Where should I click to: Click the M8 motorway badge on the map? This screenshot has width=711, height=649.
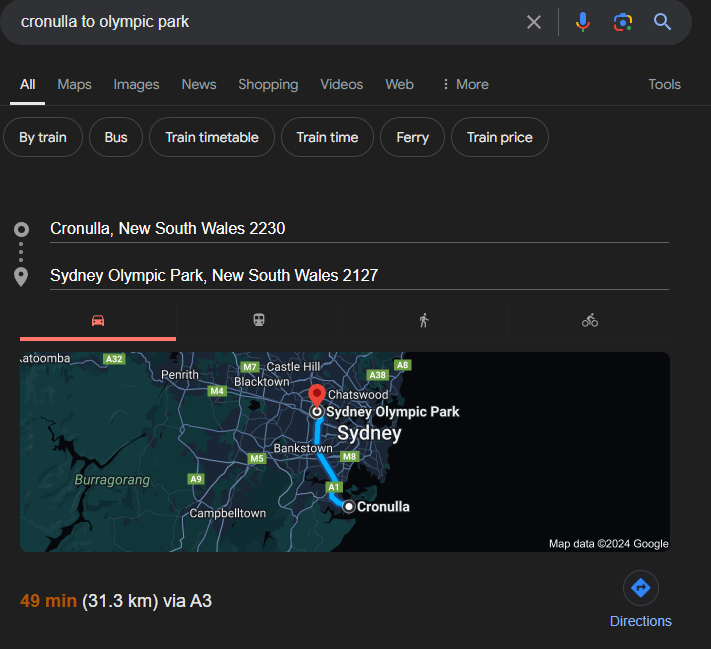pyautogui.click(x=350, y=456)
